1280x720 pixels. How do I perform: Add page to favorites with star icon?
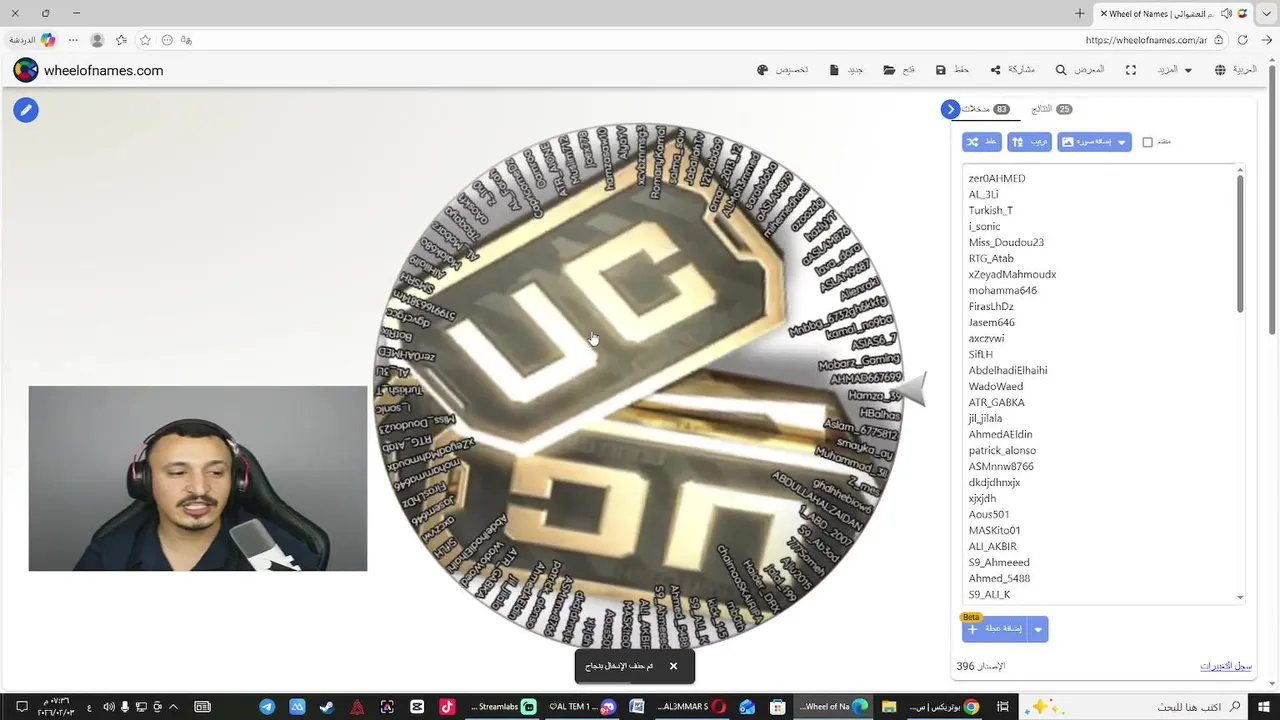click(x=145, y=40)
